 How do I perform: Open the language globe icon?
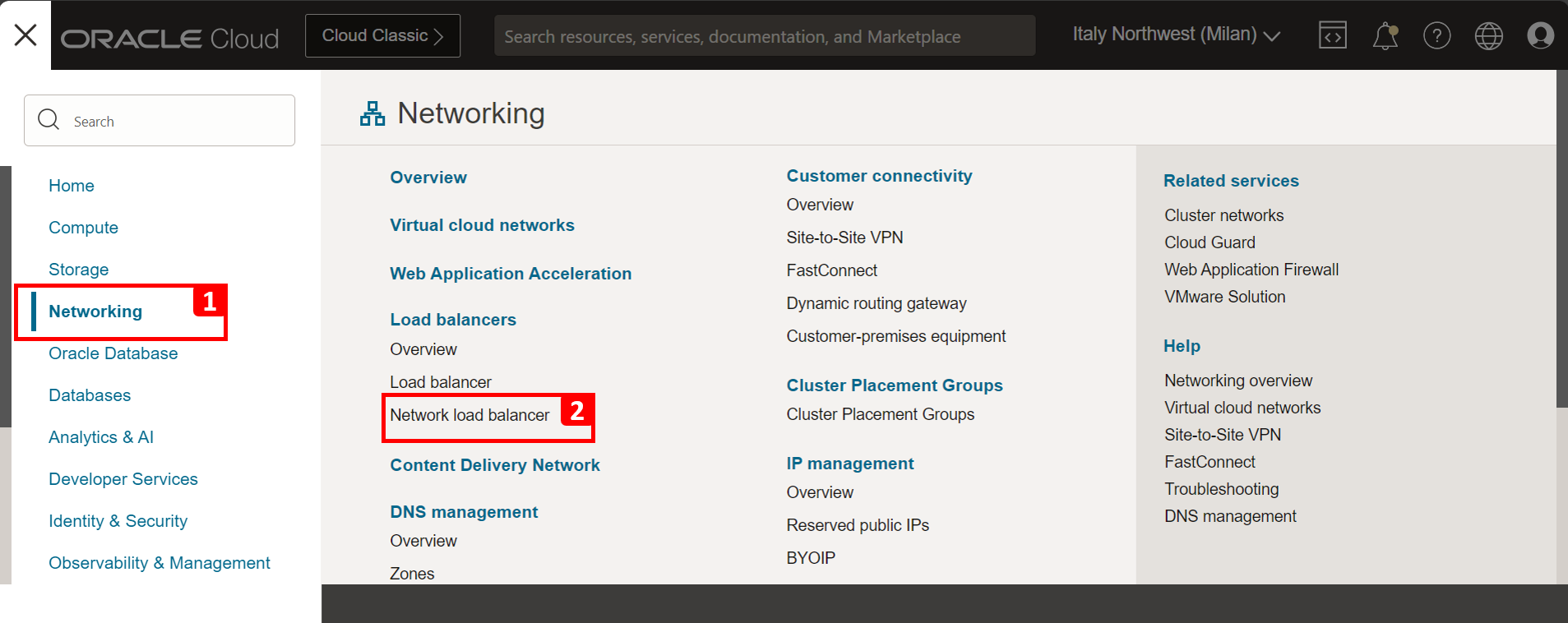[1489, 35]
